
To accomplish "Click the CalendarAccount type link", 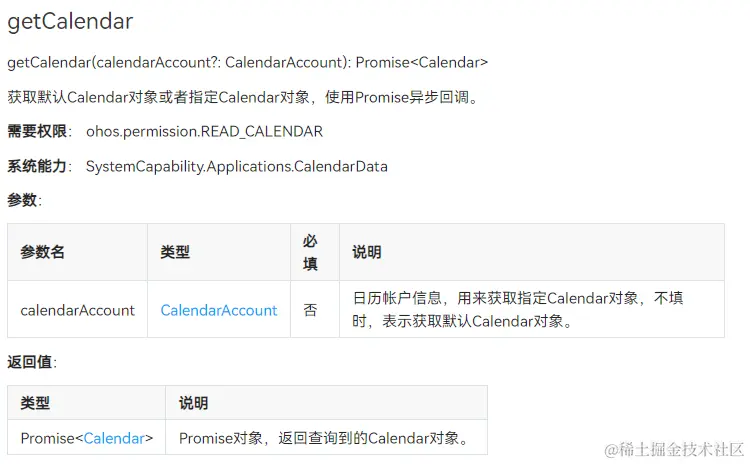I will click(x=219, y=310).
